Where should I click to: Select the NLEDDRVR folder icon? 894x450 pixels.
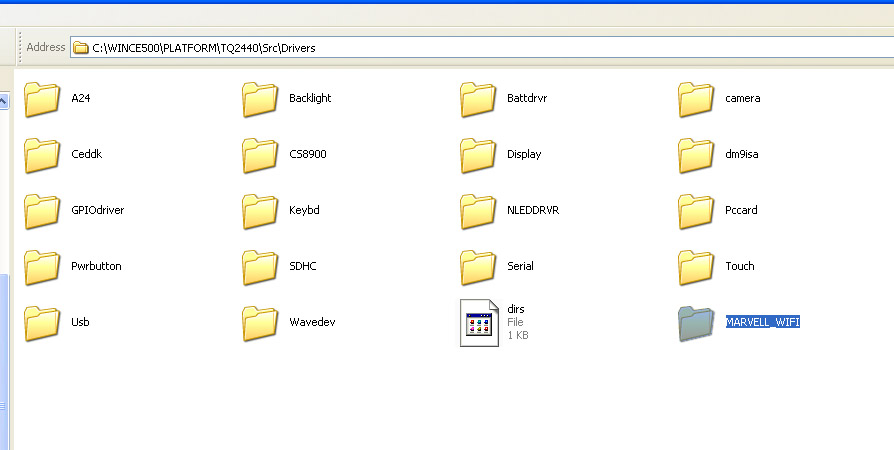point(478,210)
